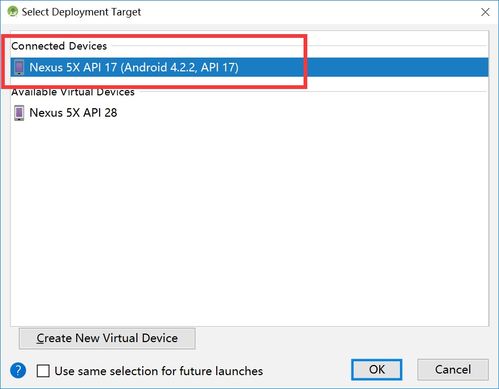499x389 pixels.
Task: Open Create New Virtual Device
Action: click(107, 338)
